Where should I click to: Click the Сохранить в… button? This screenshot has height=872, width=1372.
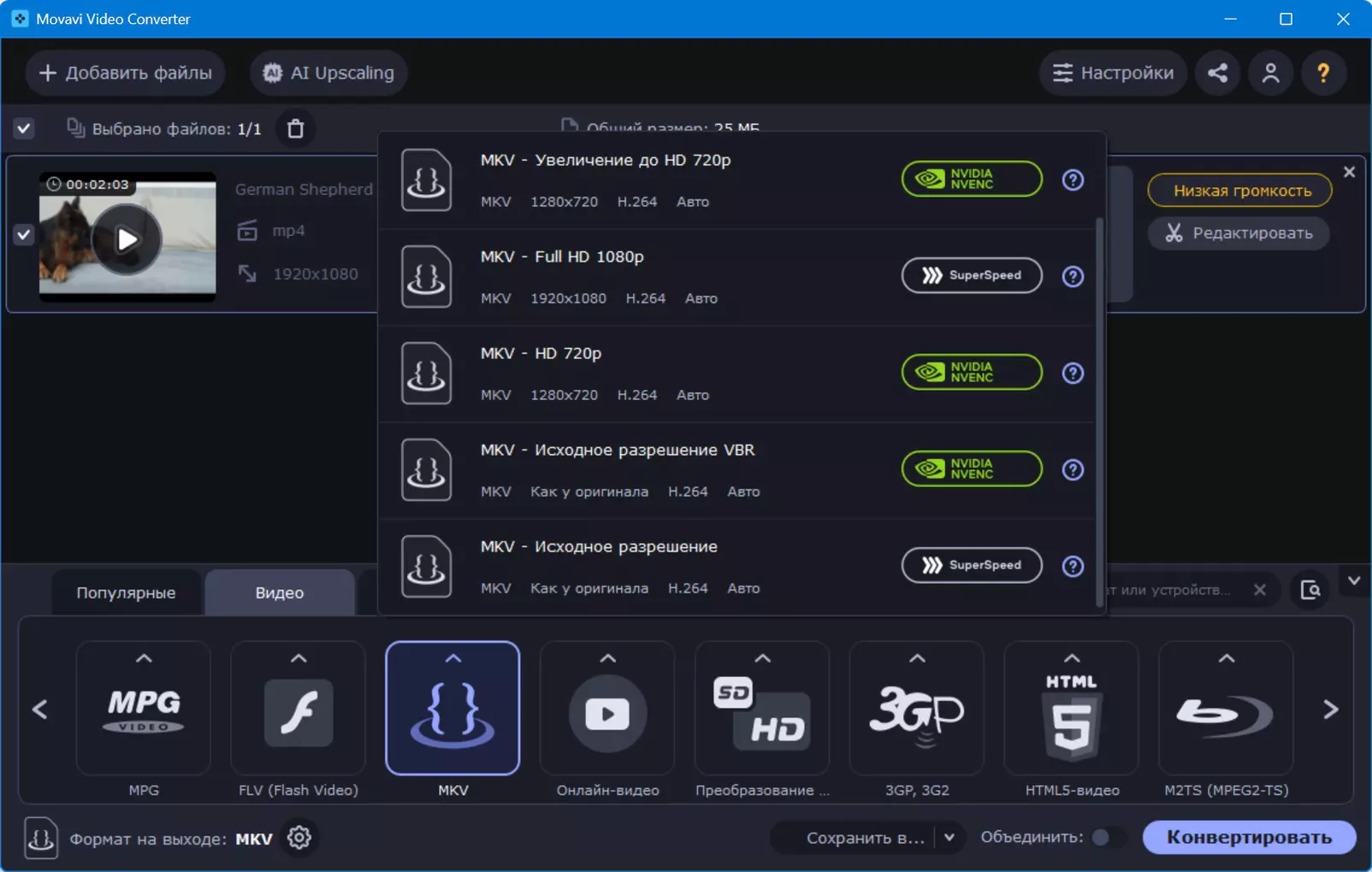pyautogui.click(x=865, y=838)
